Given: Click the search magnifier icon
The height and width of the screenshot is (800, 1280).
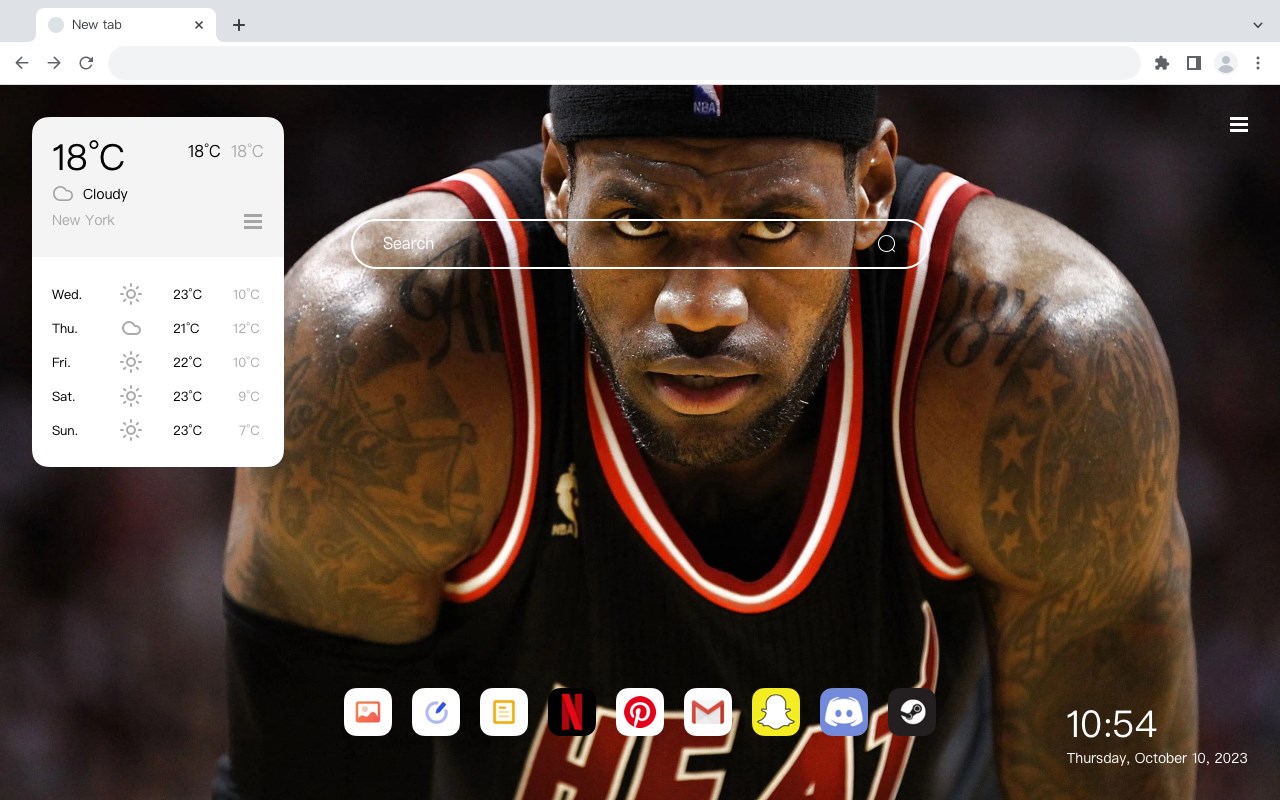Looking at the screenshot, I should click(x=887, y=244).
